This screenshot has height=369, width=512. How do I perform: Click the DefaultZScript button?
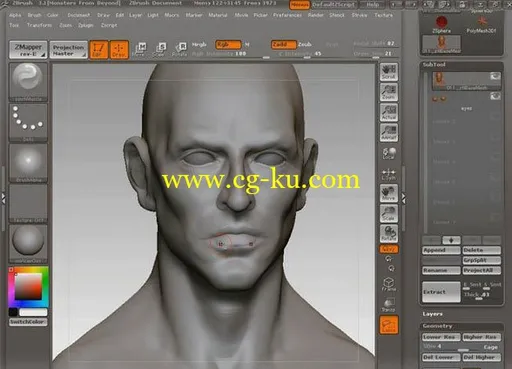334,5
